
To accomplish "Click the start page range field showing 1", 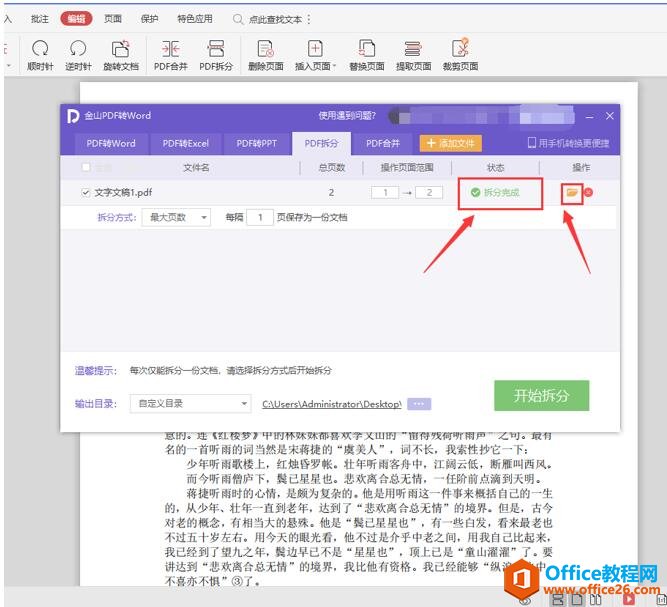I will (x=385, y=193).
